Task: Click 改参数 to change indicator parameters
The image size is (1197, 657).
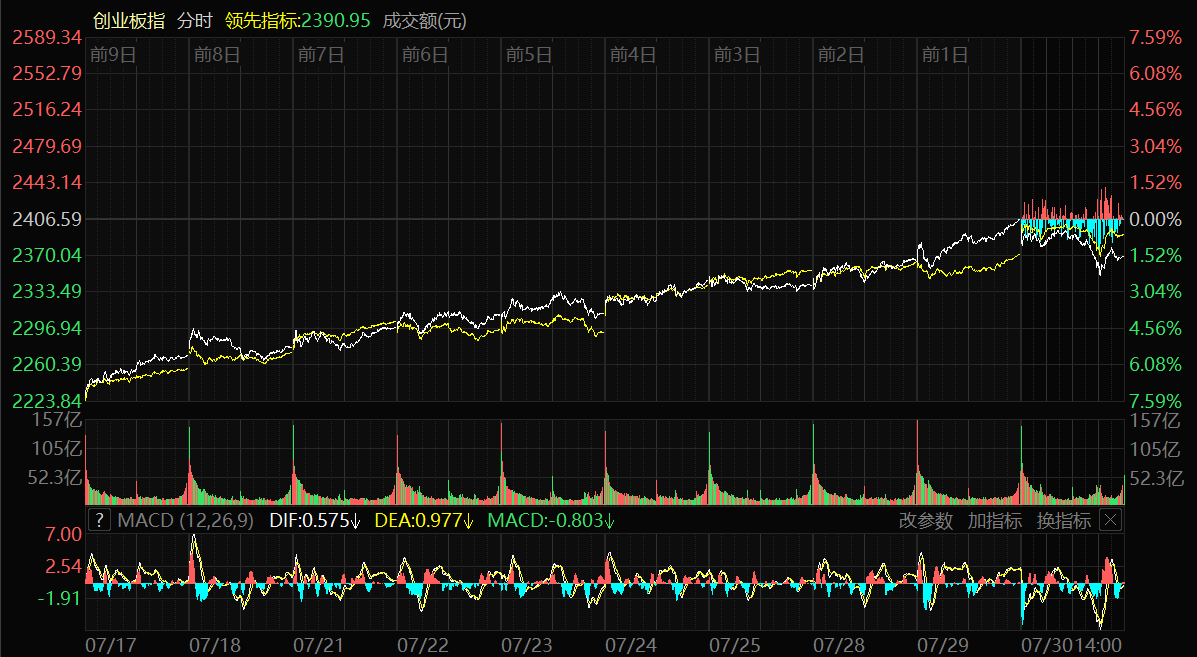Action: (x=925, y=520)
